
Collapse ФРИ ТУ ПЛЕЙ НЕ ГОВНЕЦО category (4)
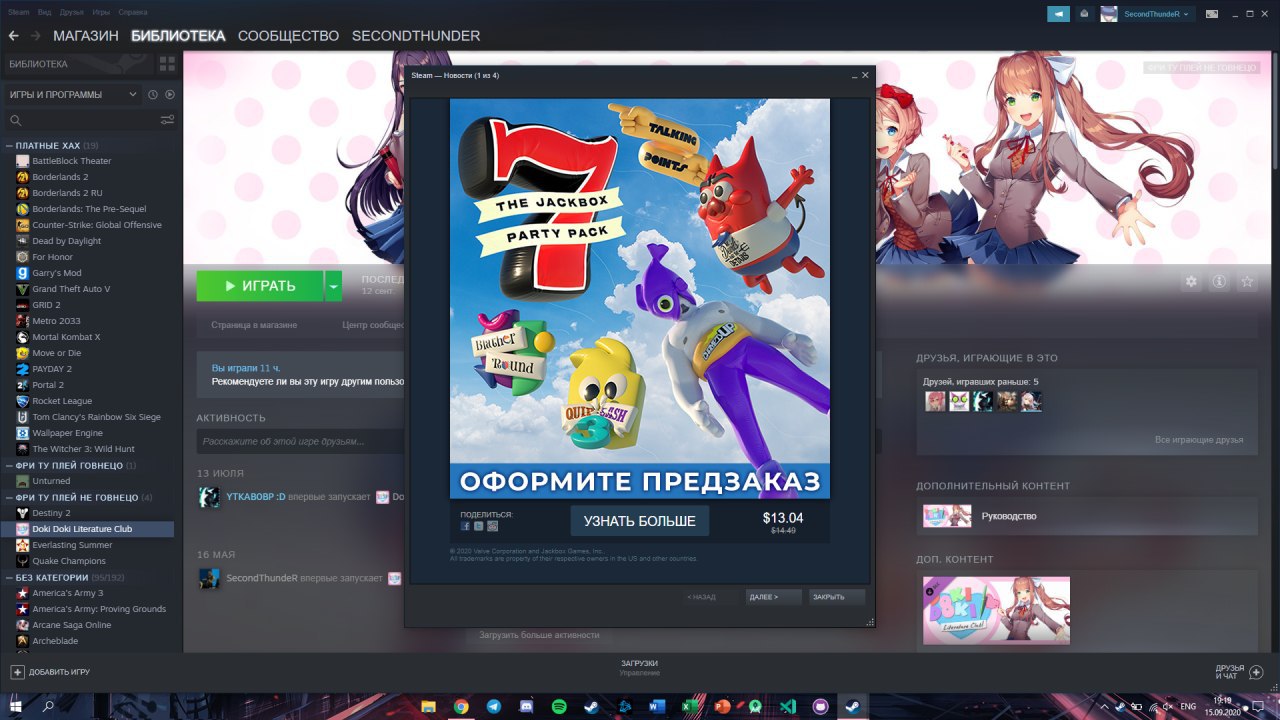tap(9, 498)
